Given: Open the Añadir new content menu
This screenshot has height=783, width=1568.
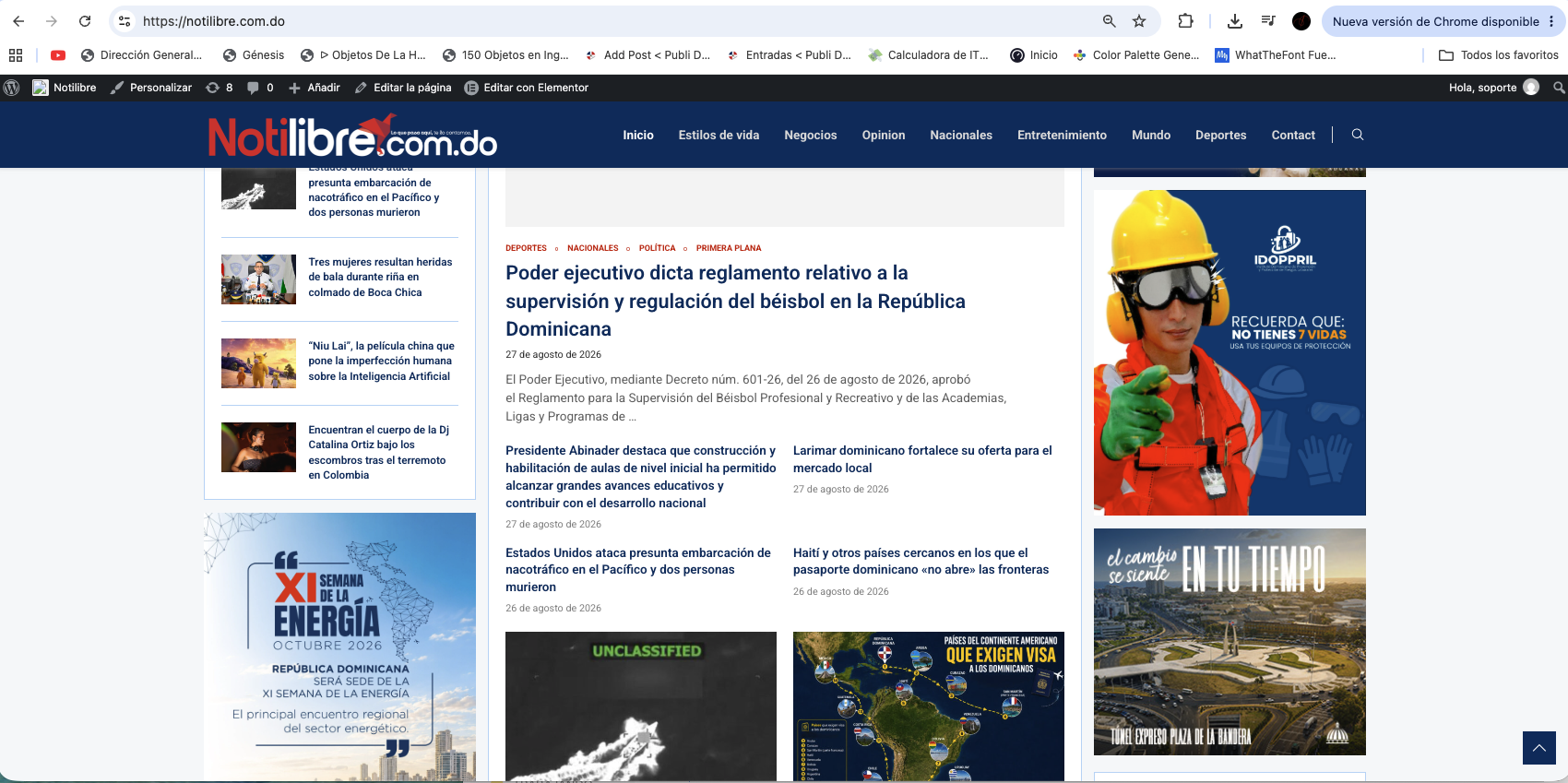Looking at the screenshot, I should coord(315,88).
